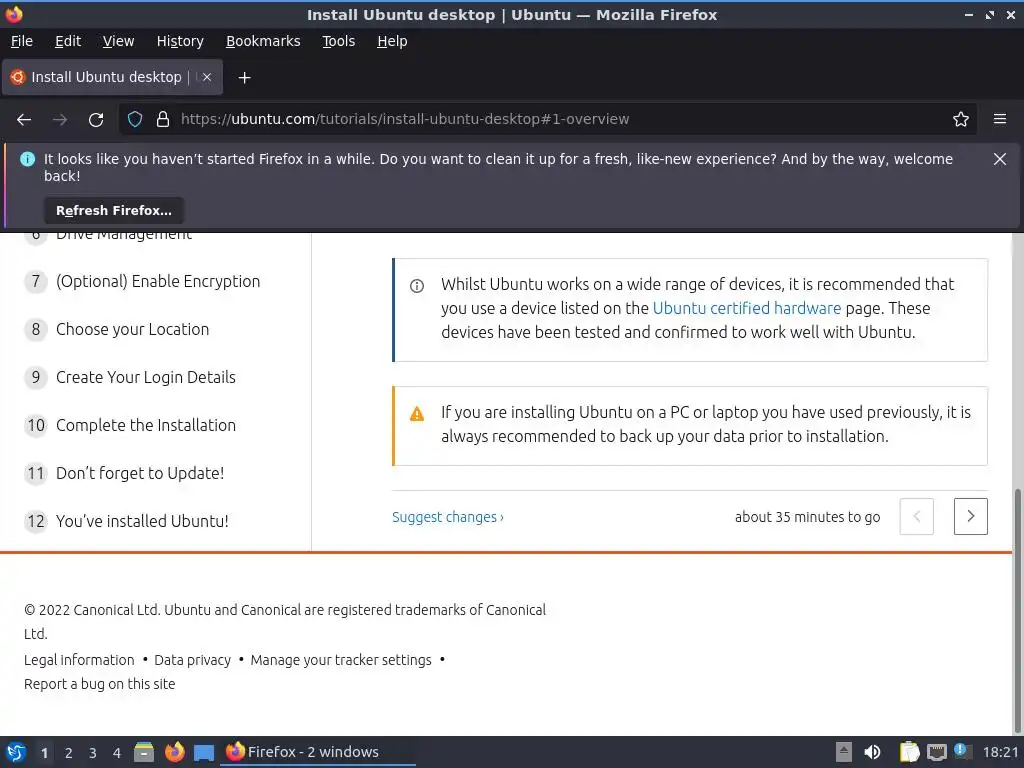The height and width of the screenshot is (768, 1024).
Task: Open the volume control in system tray
Action: [872, 752]
